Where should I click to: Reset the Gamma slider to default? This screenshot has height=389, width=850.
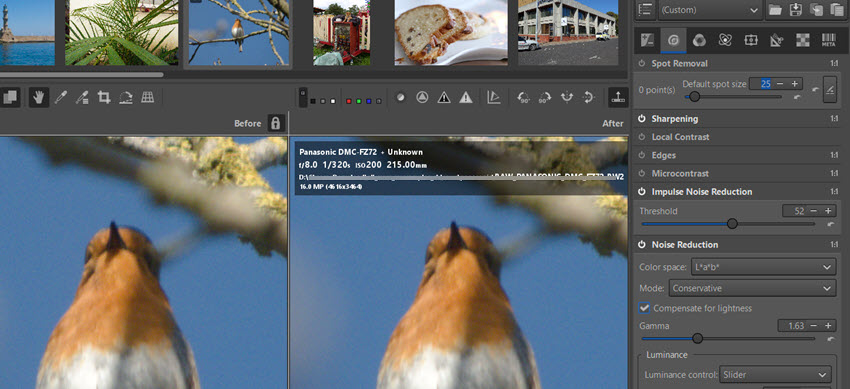830,339
